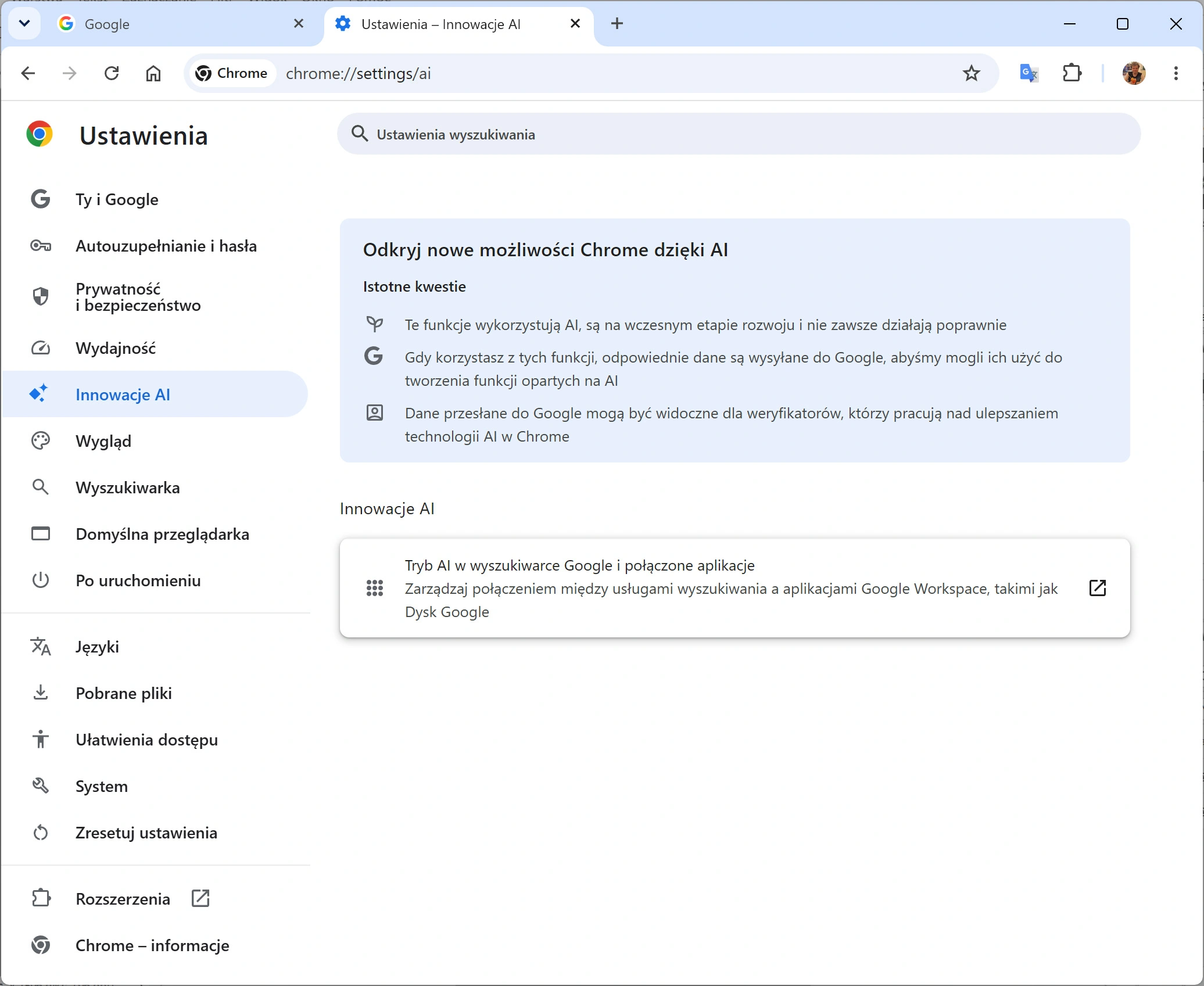
Task: Click the Ustawienia wyszukiwania search field
Action: tap(739, 134)
